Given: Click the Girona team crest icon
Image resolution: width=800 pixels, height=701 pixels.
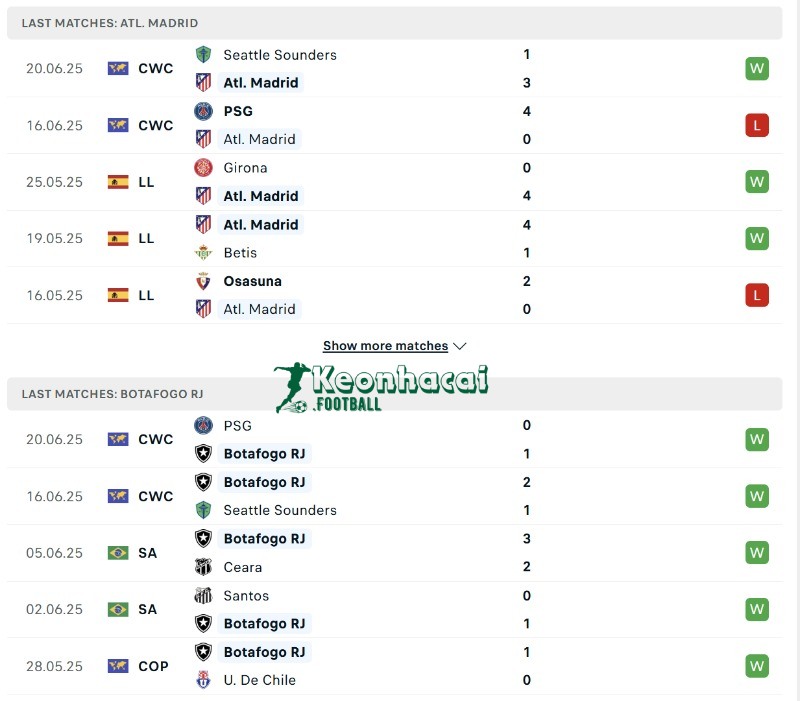Looking at the screenshot, I should click(x=203, y=168).
